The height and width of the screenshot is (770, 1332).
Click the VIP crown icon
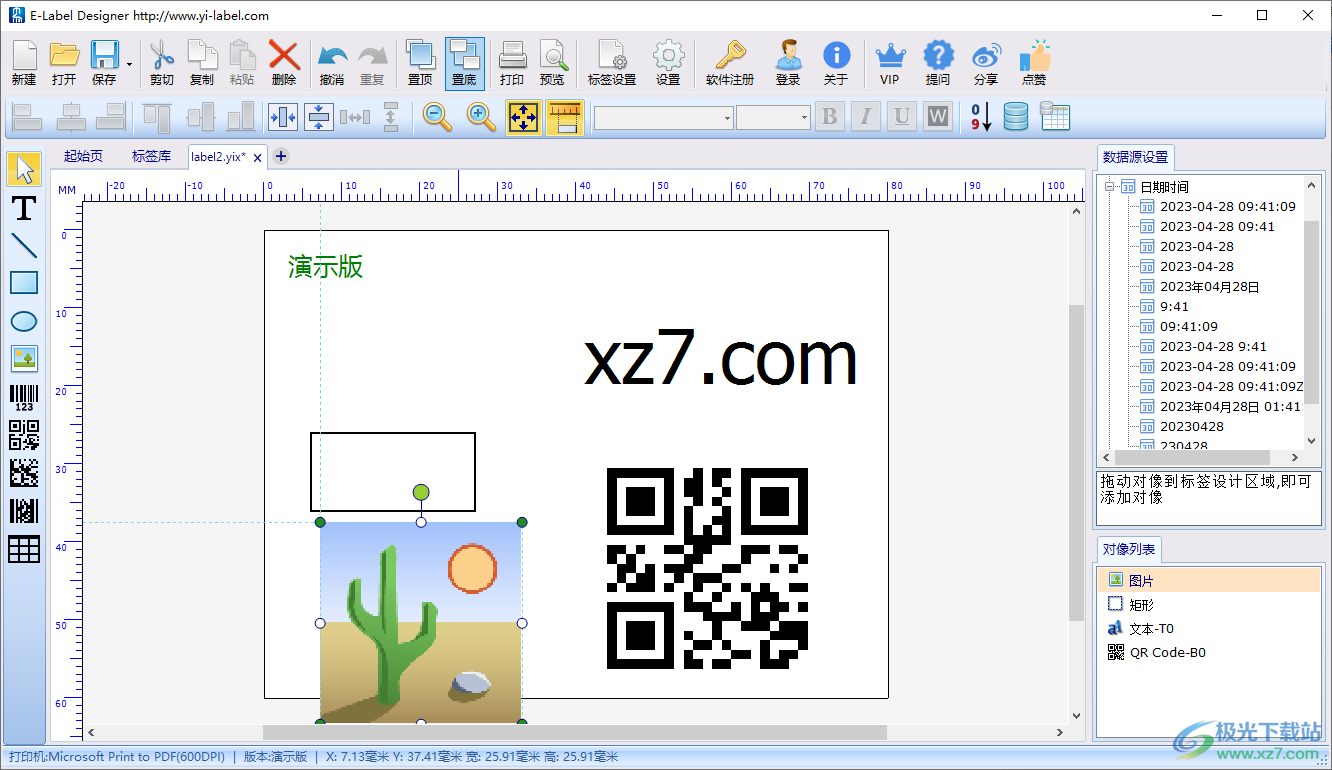tap(890, 63)
